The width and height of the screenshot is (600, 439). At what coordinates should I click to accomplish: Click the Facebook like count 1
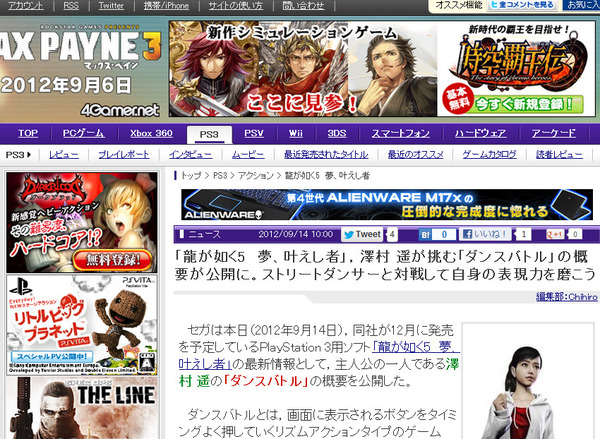pyautogui.click(x=523, y=234)
